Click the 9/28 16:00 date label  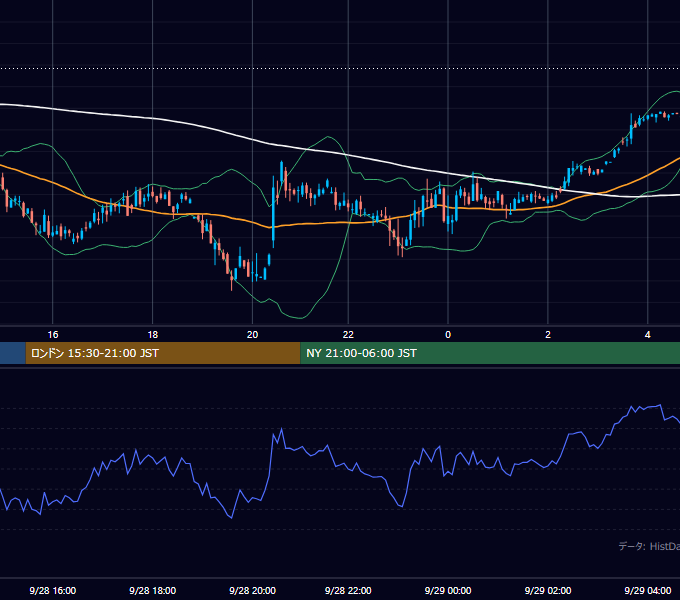[x=52, y=590]
